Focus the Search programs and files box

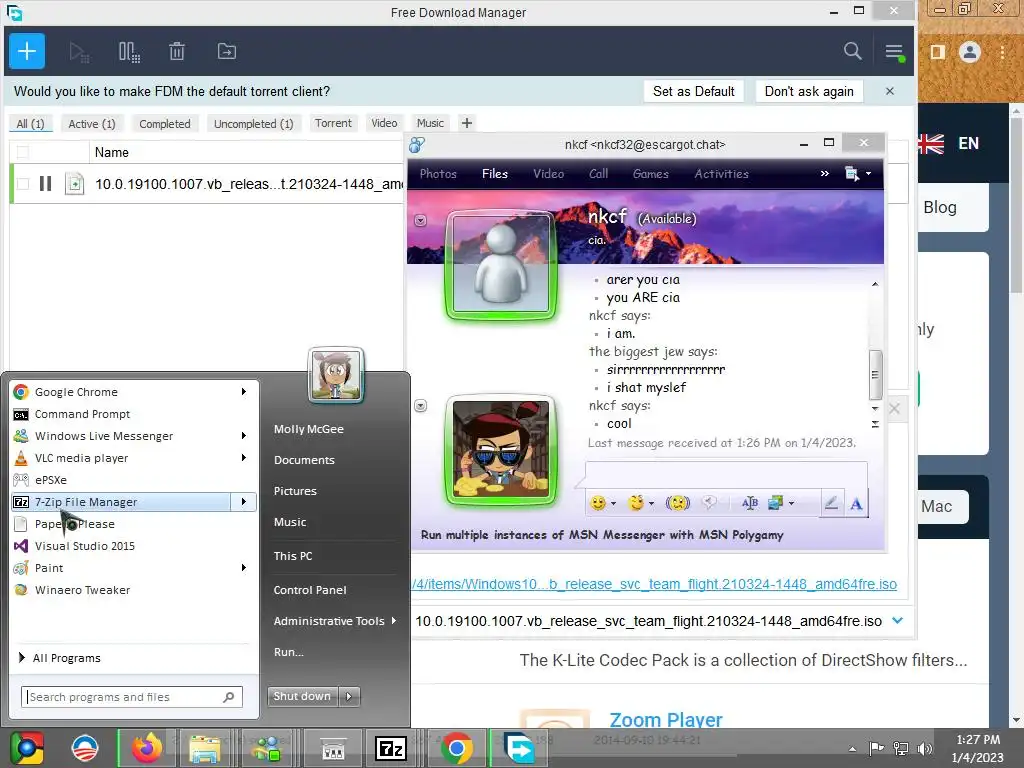tap(131, 697)
